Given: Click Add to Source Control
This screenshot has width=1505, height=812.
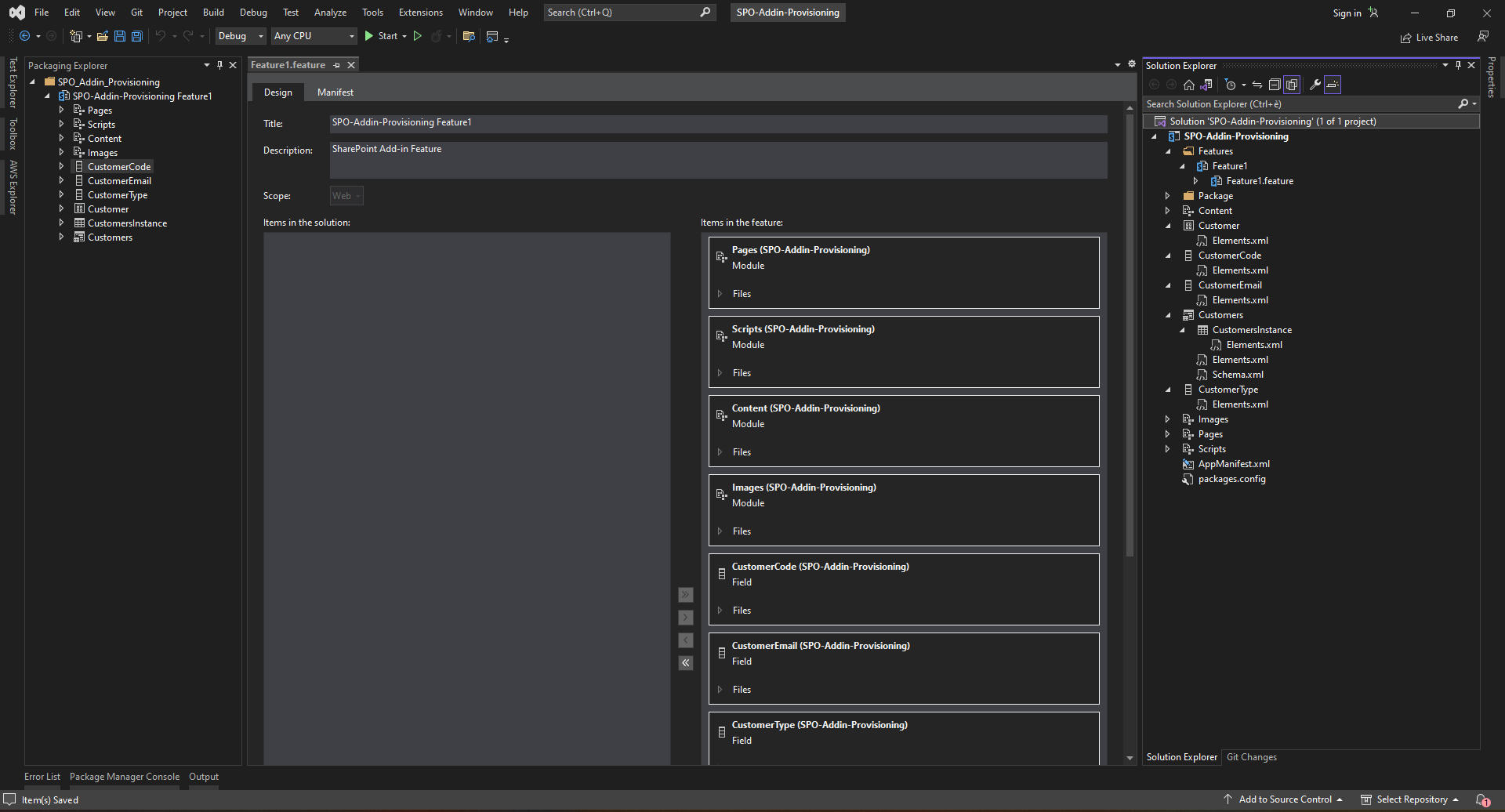Looking at the screenshot, I should [x=1283, y=799].
